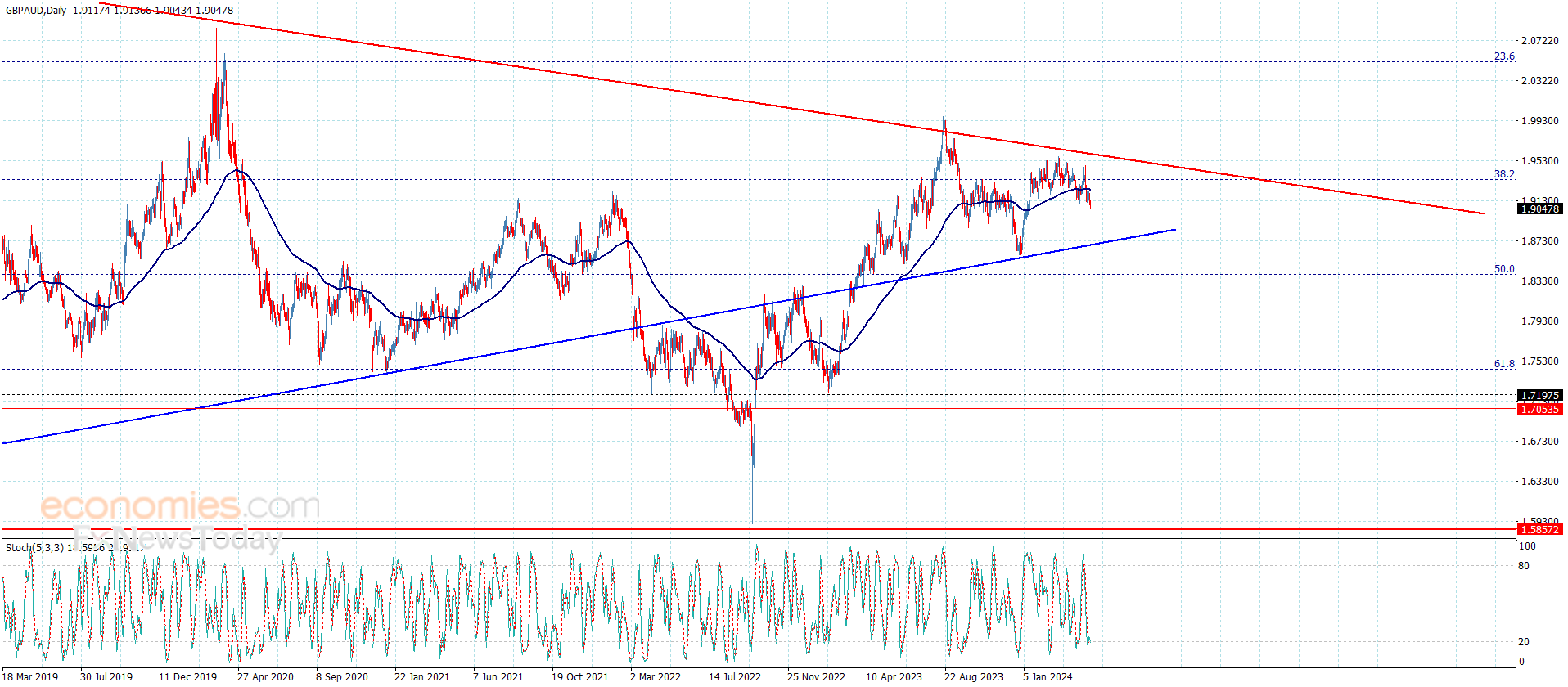Select the black 1.71975 level price tag
This screenshot has width=1568, height=687.
click(x=1539, y=396)
